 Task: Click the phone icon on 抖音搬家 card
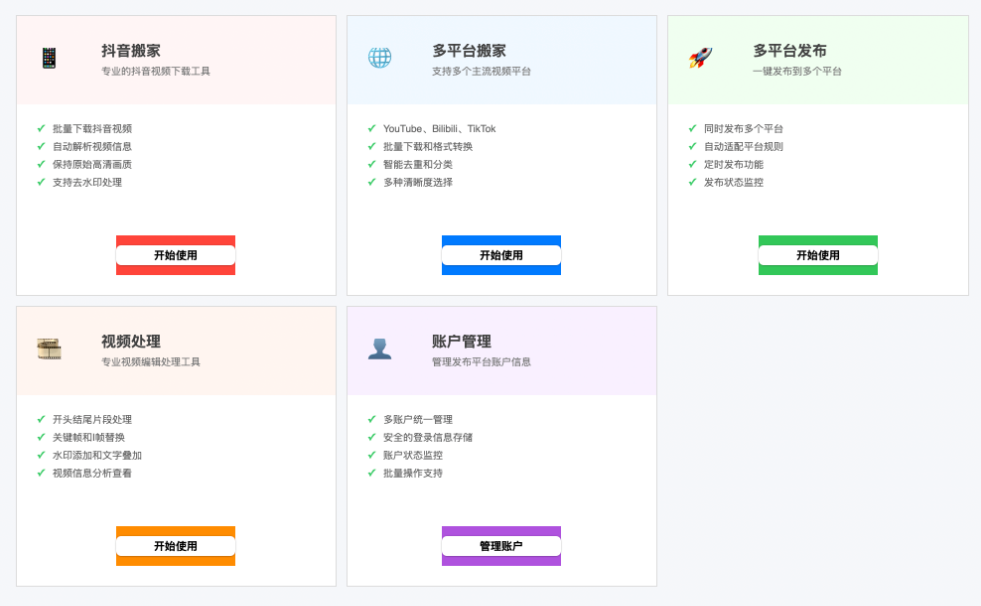49,58
